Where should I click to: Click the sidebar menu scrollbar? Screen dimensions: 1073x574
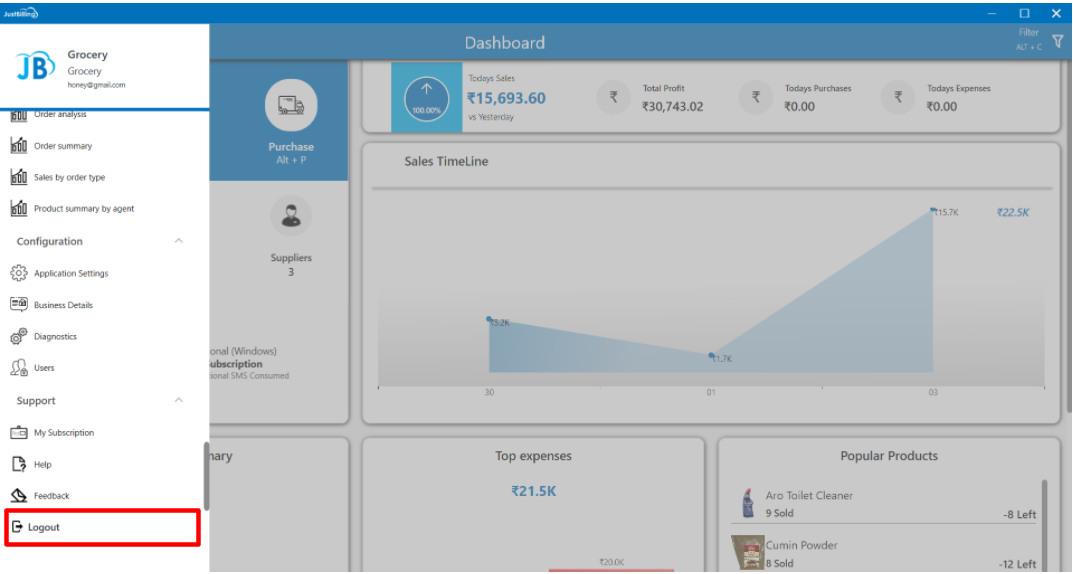206,476
